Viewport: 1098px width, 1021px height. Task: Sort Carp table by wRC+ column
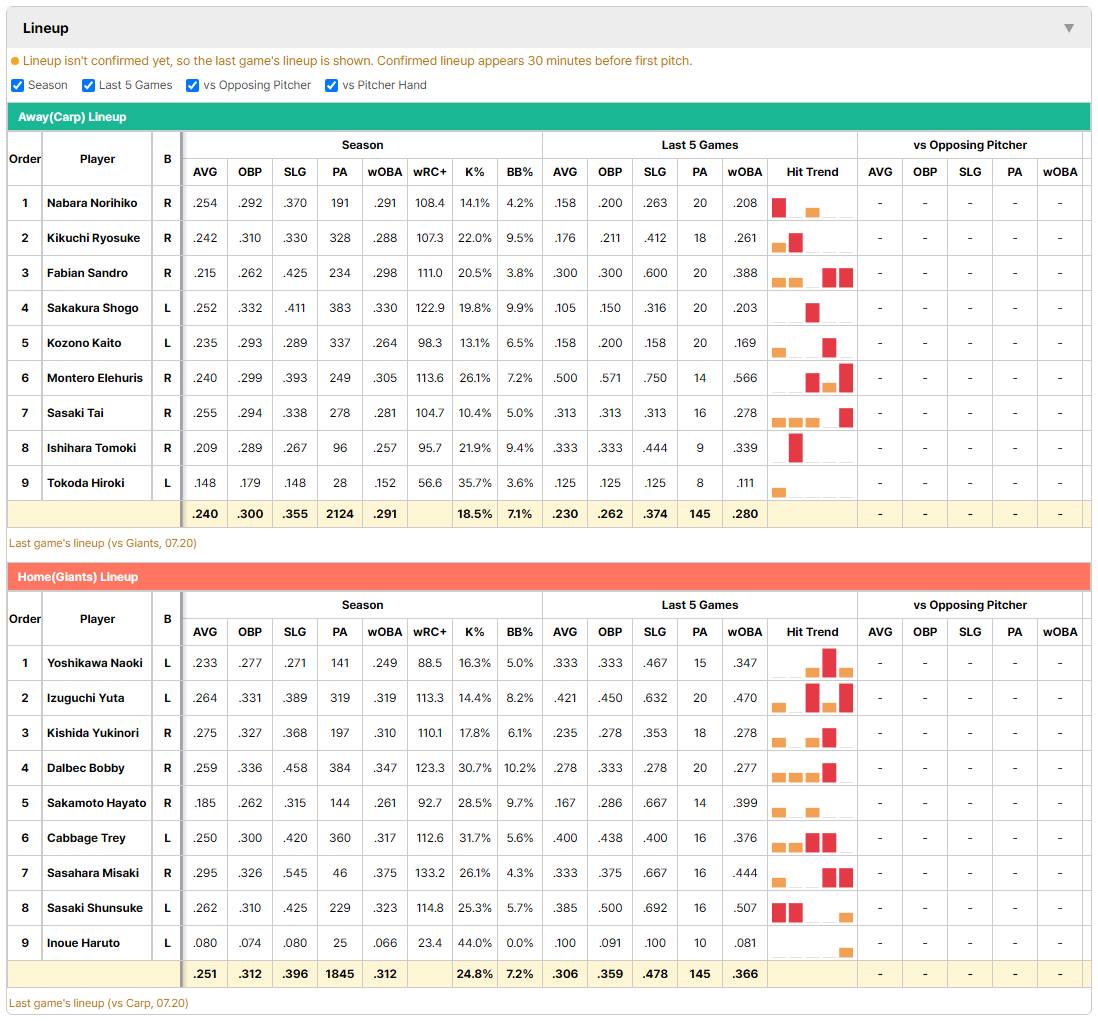pos(429,172)
